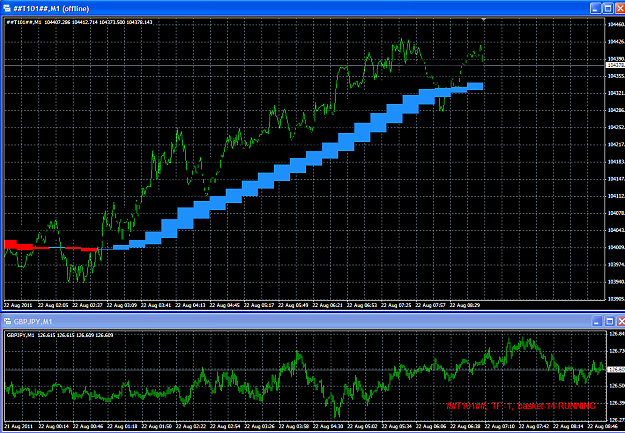Click the red 'basket-14-RUNNING' label
Image resolution: width=625 pixels, height=433 pixels.
pos(556,406)
